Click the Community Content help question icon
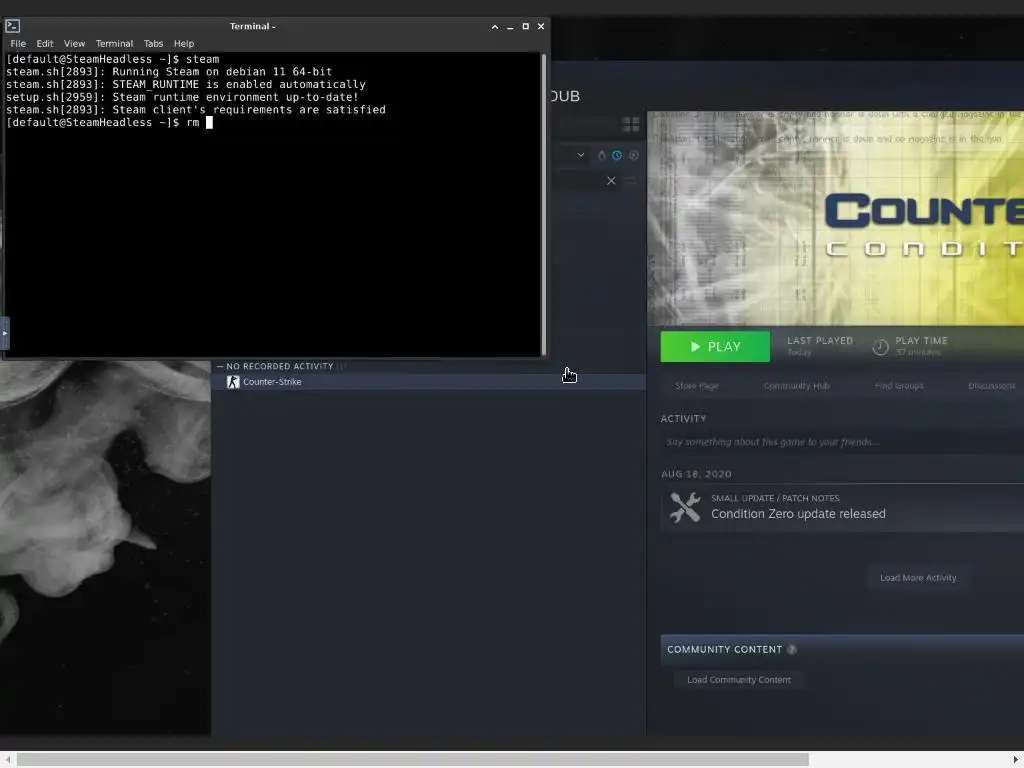The image size is (1024, 768). (x=792, y=650)
